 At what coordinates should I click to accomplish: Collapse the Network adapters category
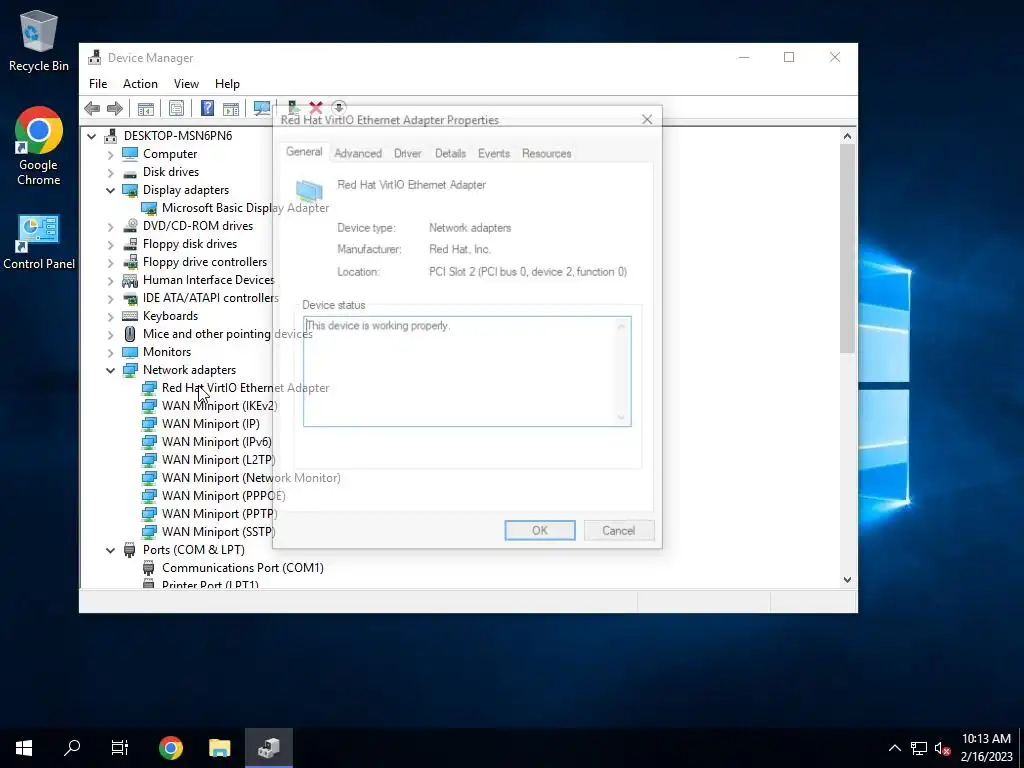click(x=110, y=370)
